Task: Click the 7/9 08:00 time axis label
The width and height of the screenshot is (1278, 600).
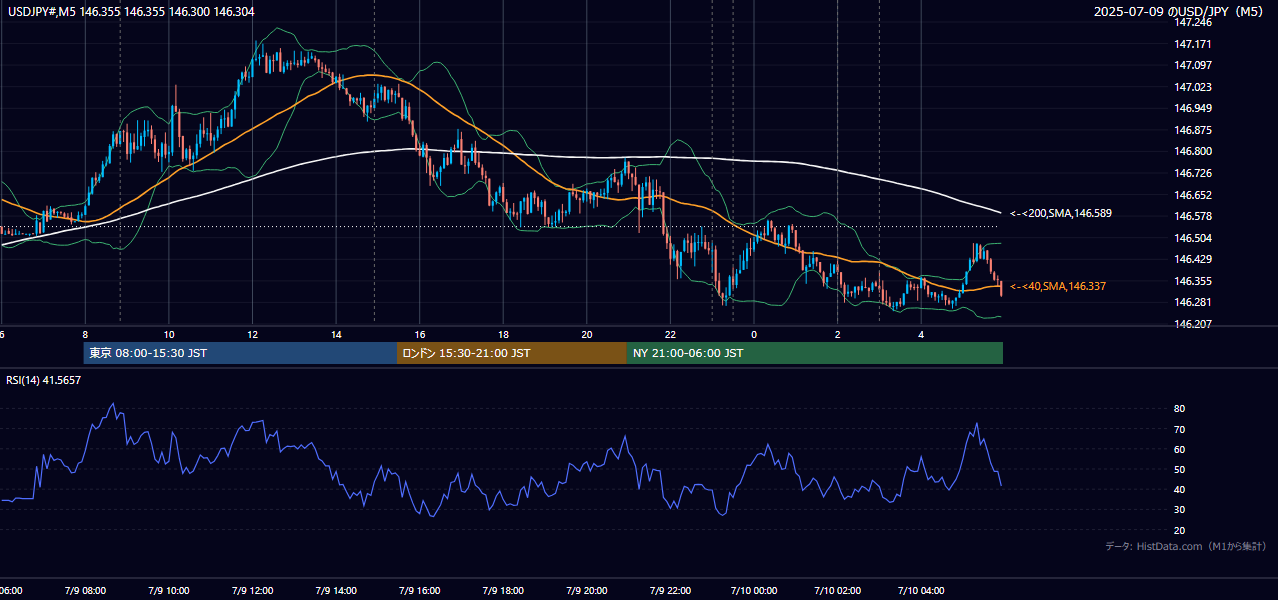Action: (x=85, y=590)
